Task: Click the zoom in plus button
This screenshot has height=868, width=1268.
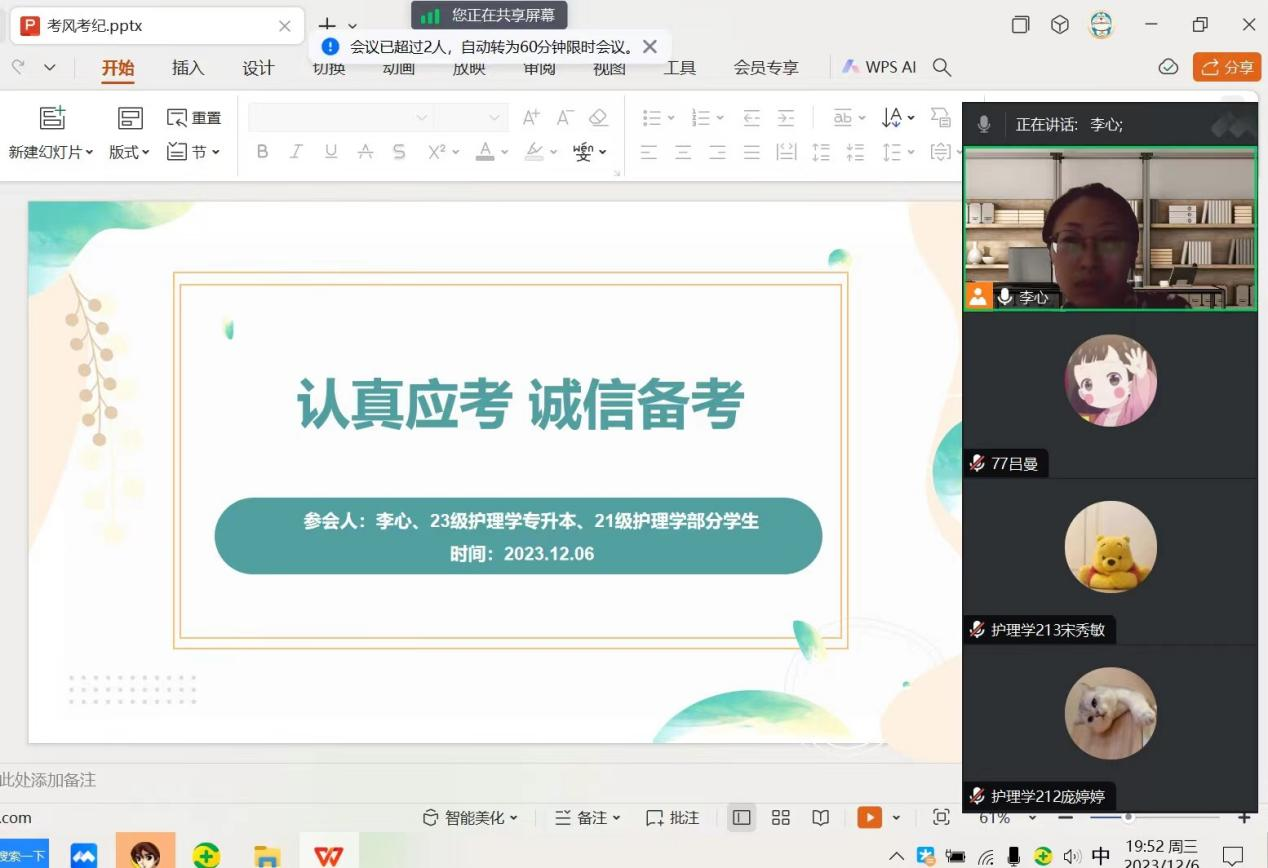Action: click(x=1244, y=818)
